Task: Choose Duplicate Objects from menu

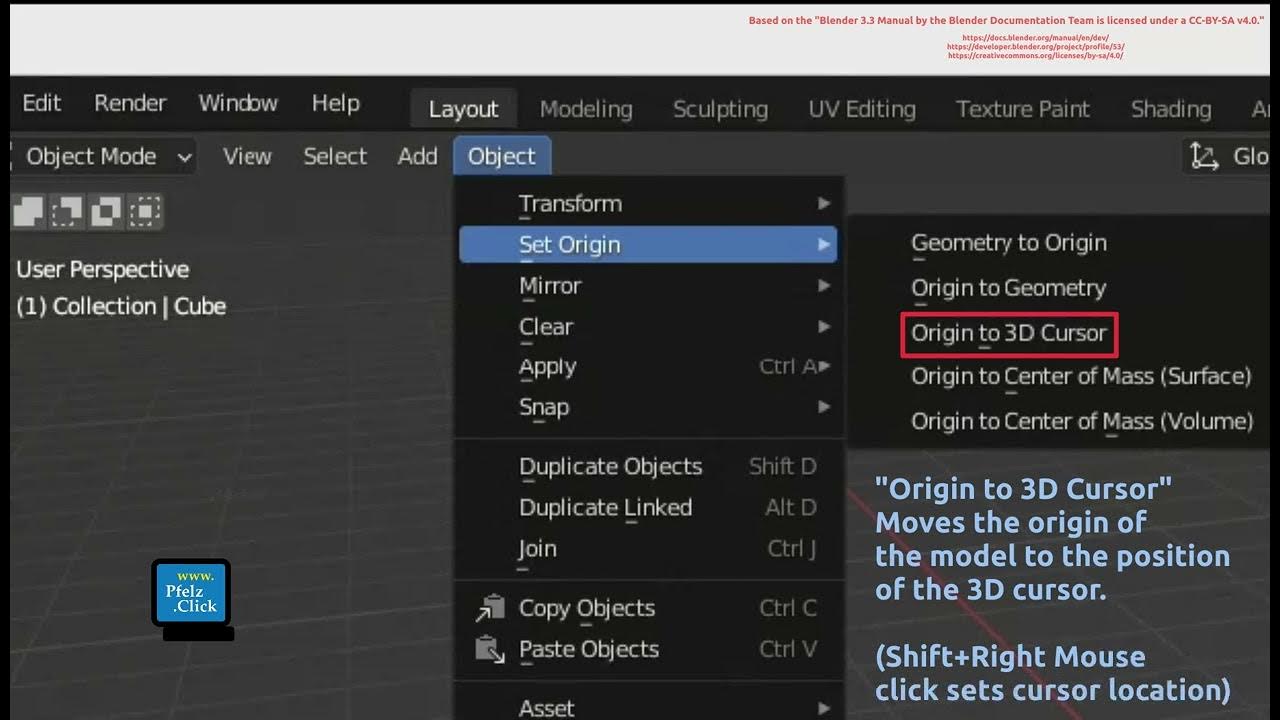Action: tap(648, 466)
